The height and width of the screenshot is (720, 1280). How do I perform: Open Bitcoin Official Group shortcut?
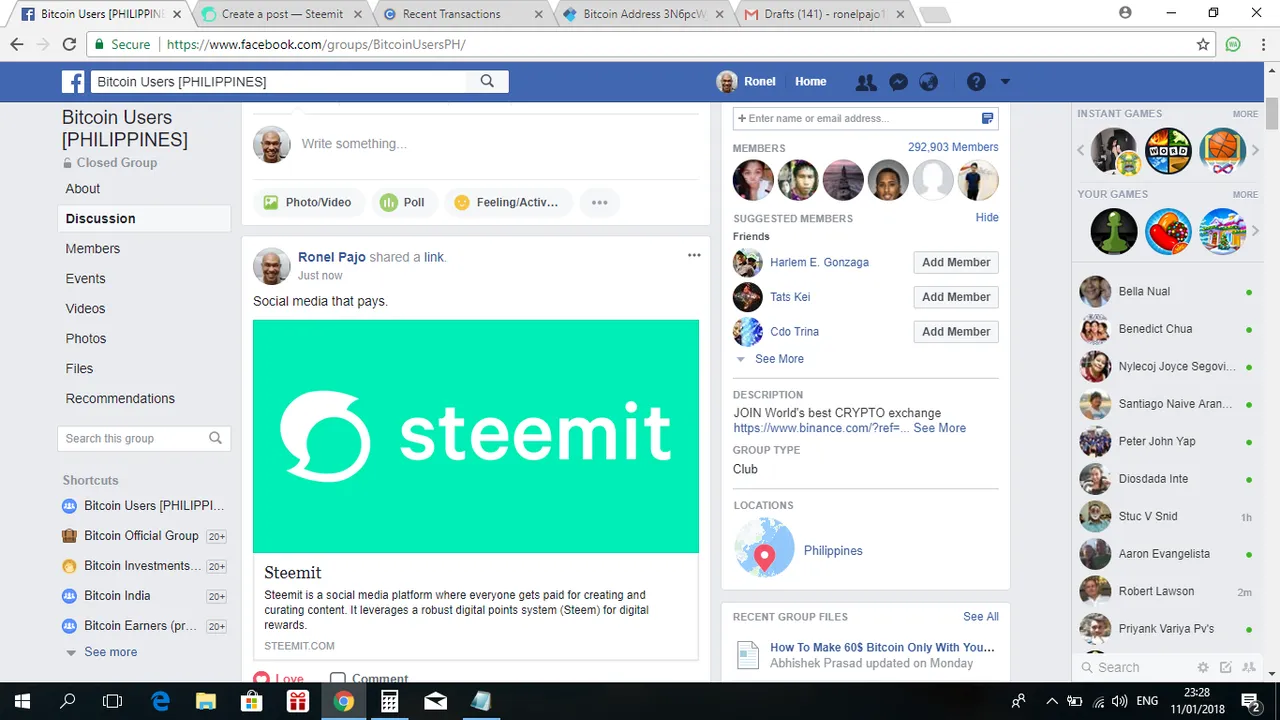[x=141, y=536]
